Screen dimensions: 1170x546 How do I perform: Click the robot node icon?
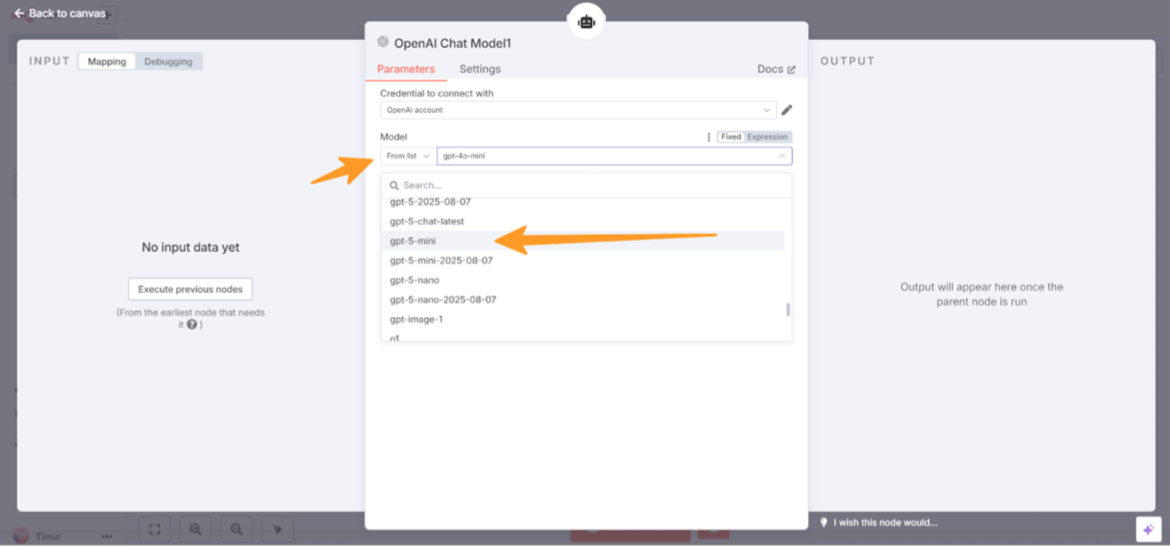click(586, 22)
